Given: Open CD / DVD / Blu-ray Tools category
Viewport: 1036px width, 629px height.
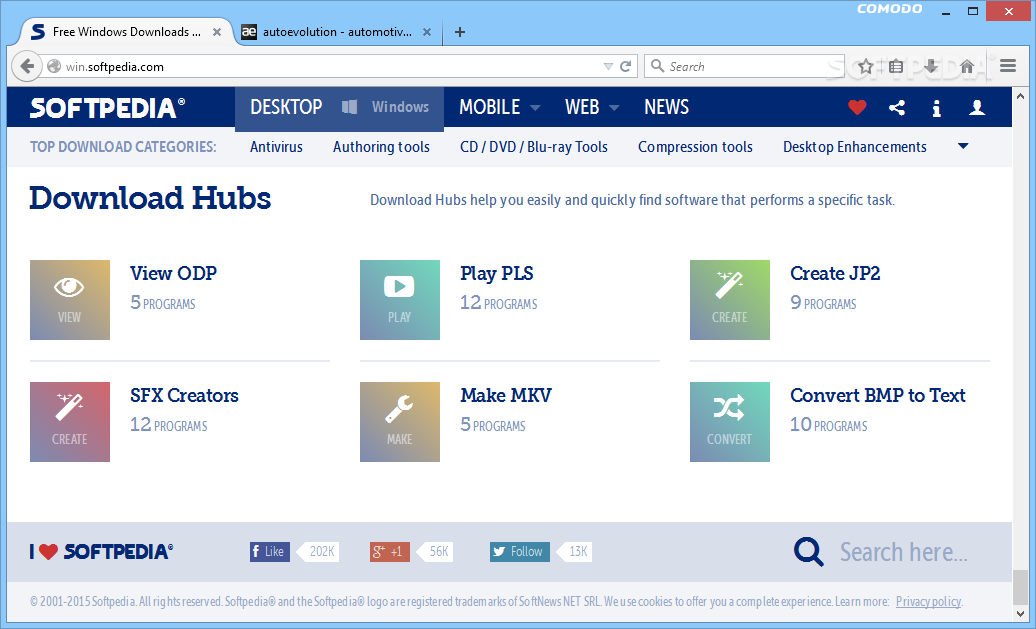Looking at the screenshot, I should (x=534, y=147).
